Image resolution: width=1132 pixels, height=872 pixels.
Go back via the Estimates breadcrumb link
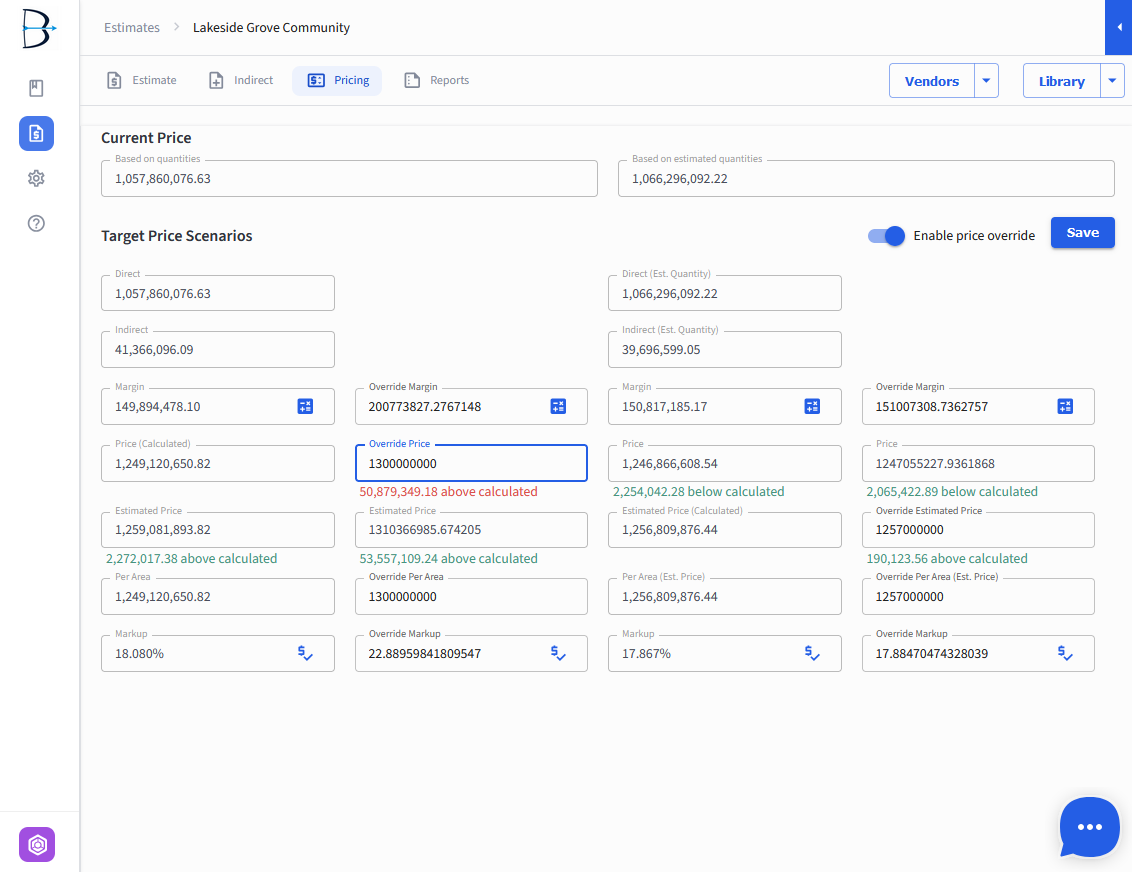[x=131, y=27]
